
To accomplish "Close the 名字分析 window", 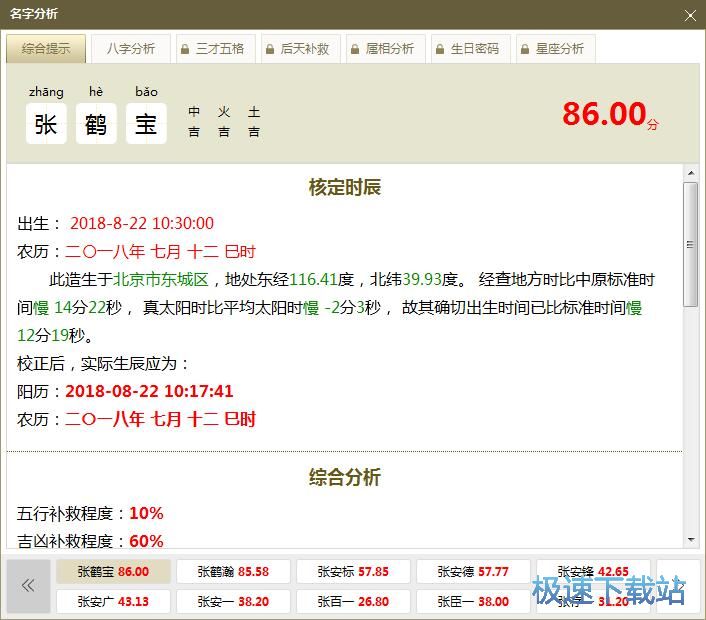I will tap(690, 15).
